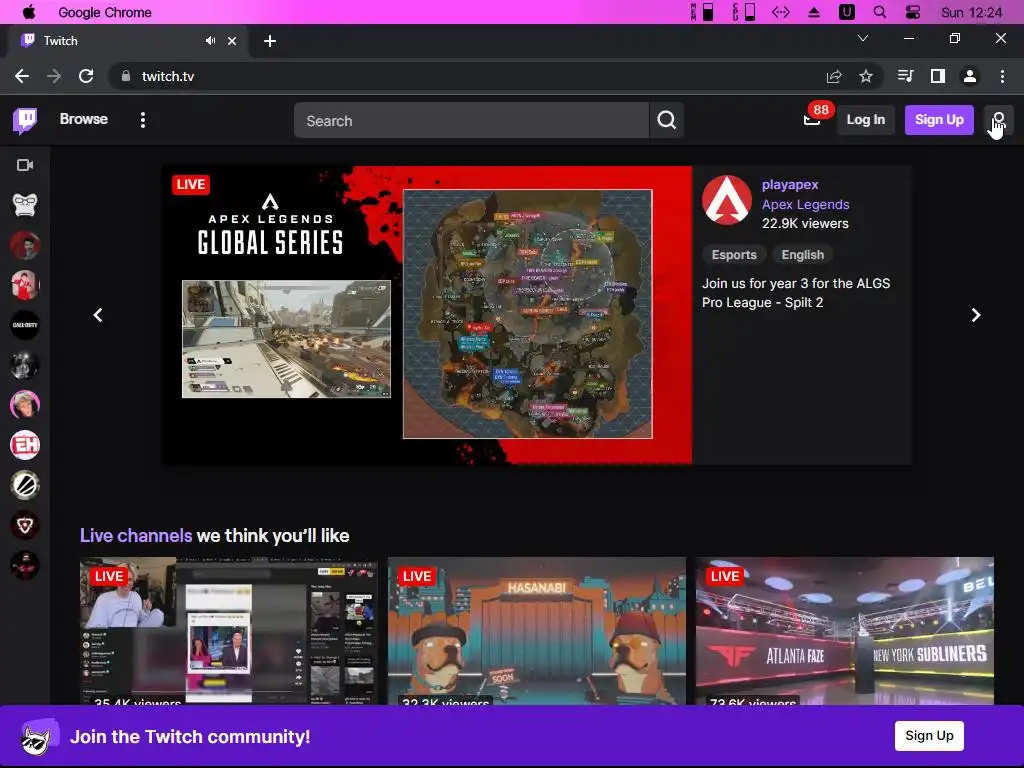
Task: Open the tab search chevron dropdown
Action: point(863,39)
